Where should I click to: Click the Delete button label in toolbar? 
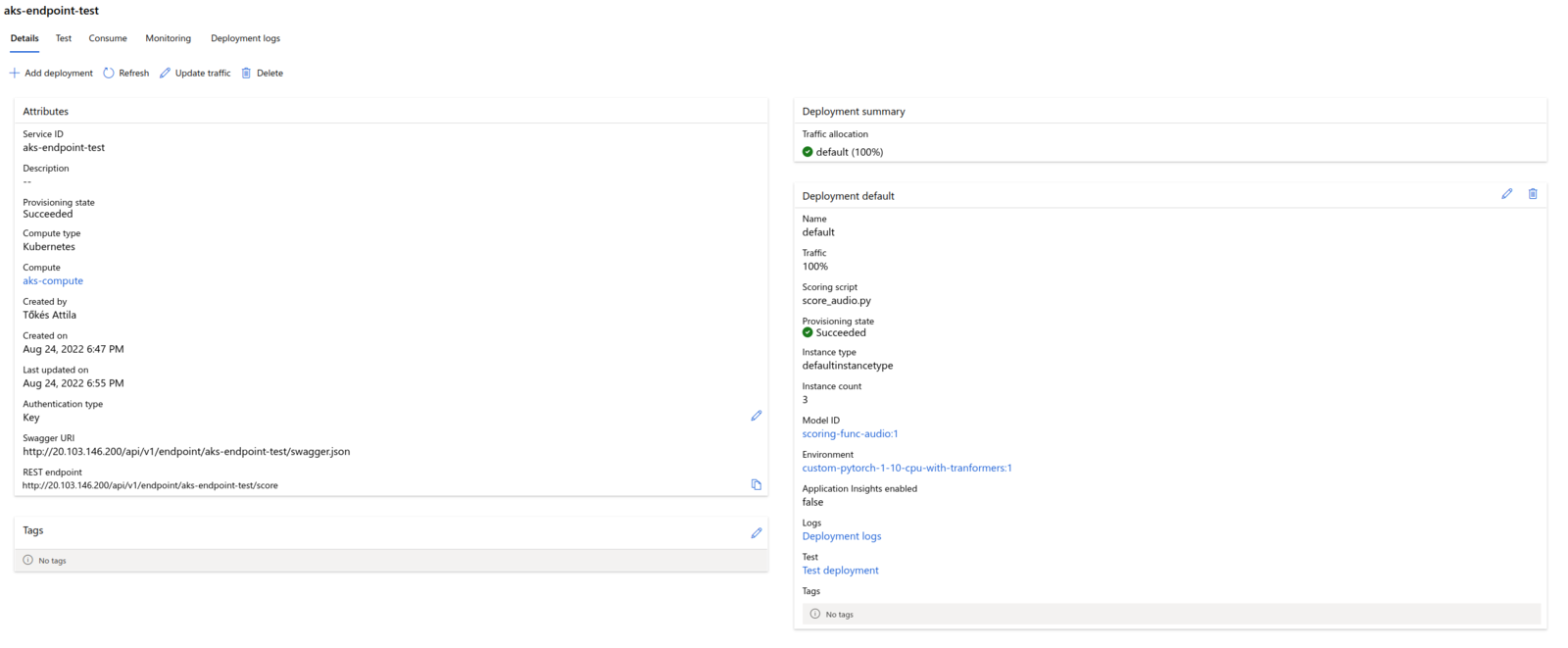(x=269, y=74)
